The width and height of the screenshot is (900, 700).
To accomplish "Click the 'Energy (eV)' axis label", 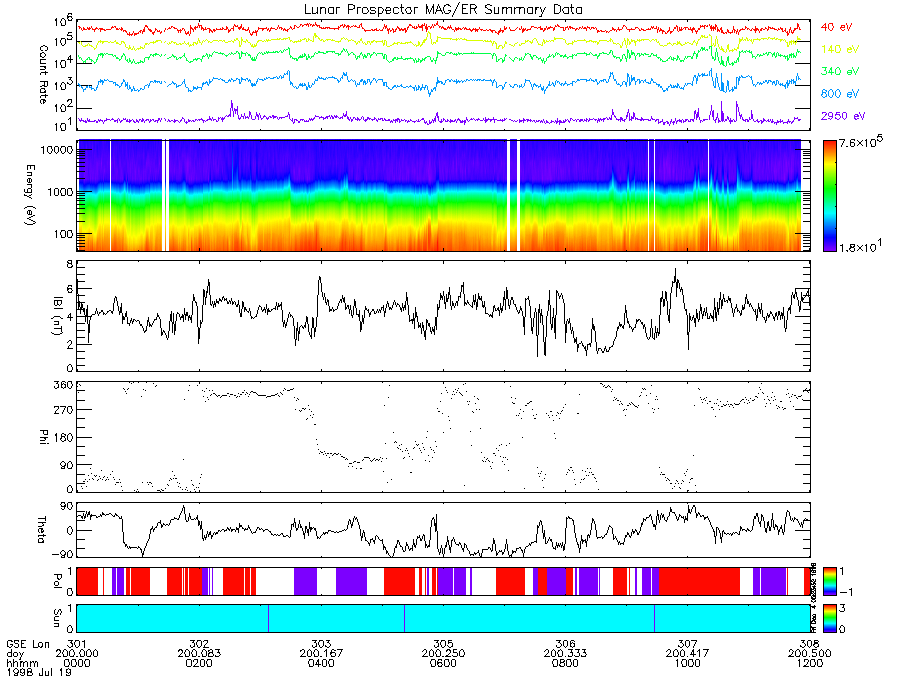I will click(30, 195).
